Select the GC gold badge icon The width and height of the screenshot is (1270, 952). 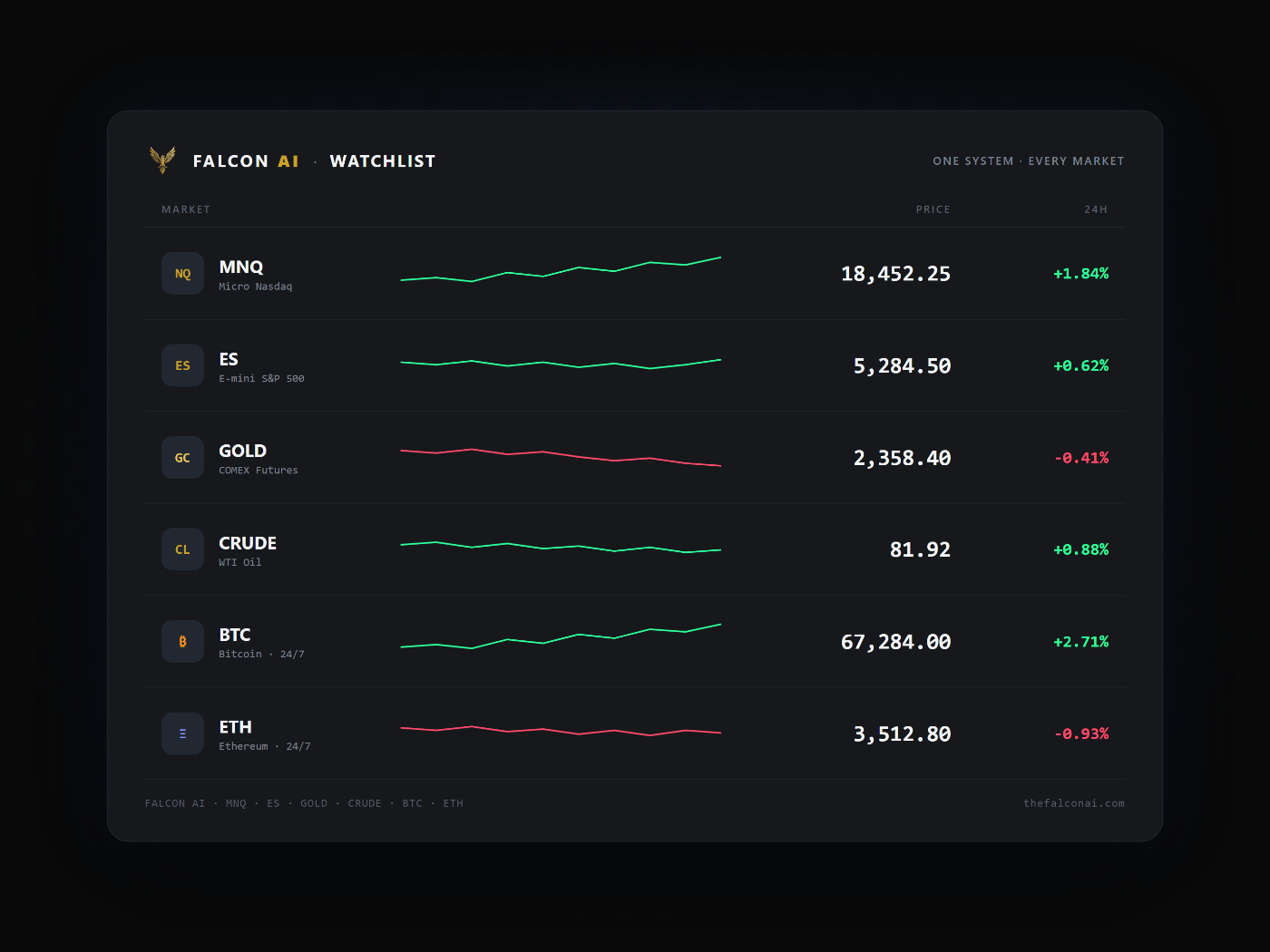pos(182,458)
